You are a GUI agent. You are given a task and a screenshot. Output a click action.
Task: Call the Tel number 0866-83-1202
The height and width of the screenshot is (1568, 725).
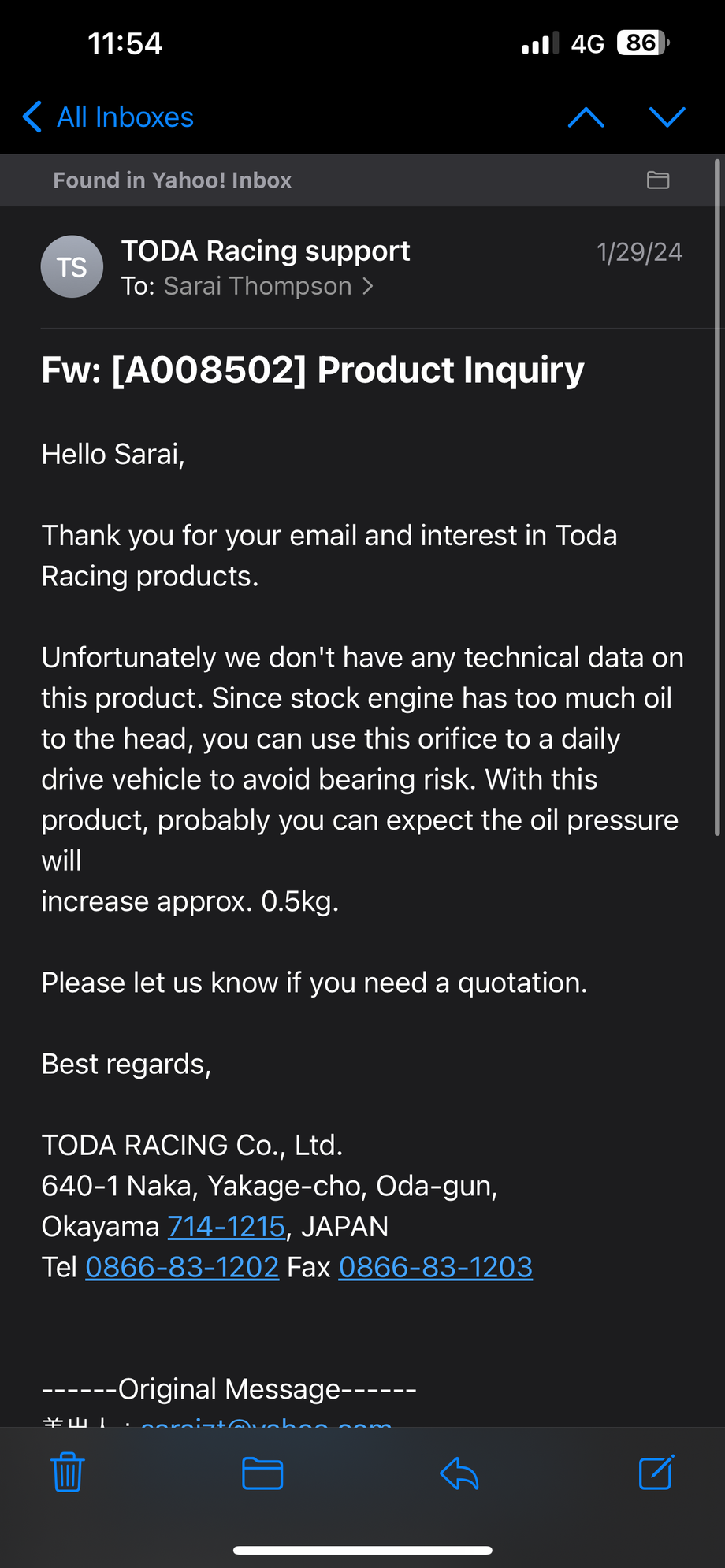click(182, 1267)
